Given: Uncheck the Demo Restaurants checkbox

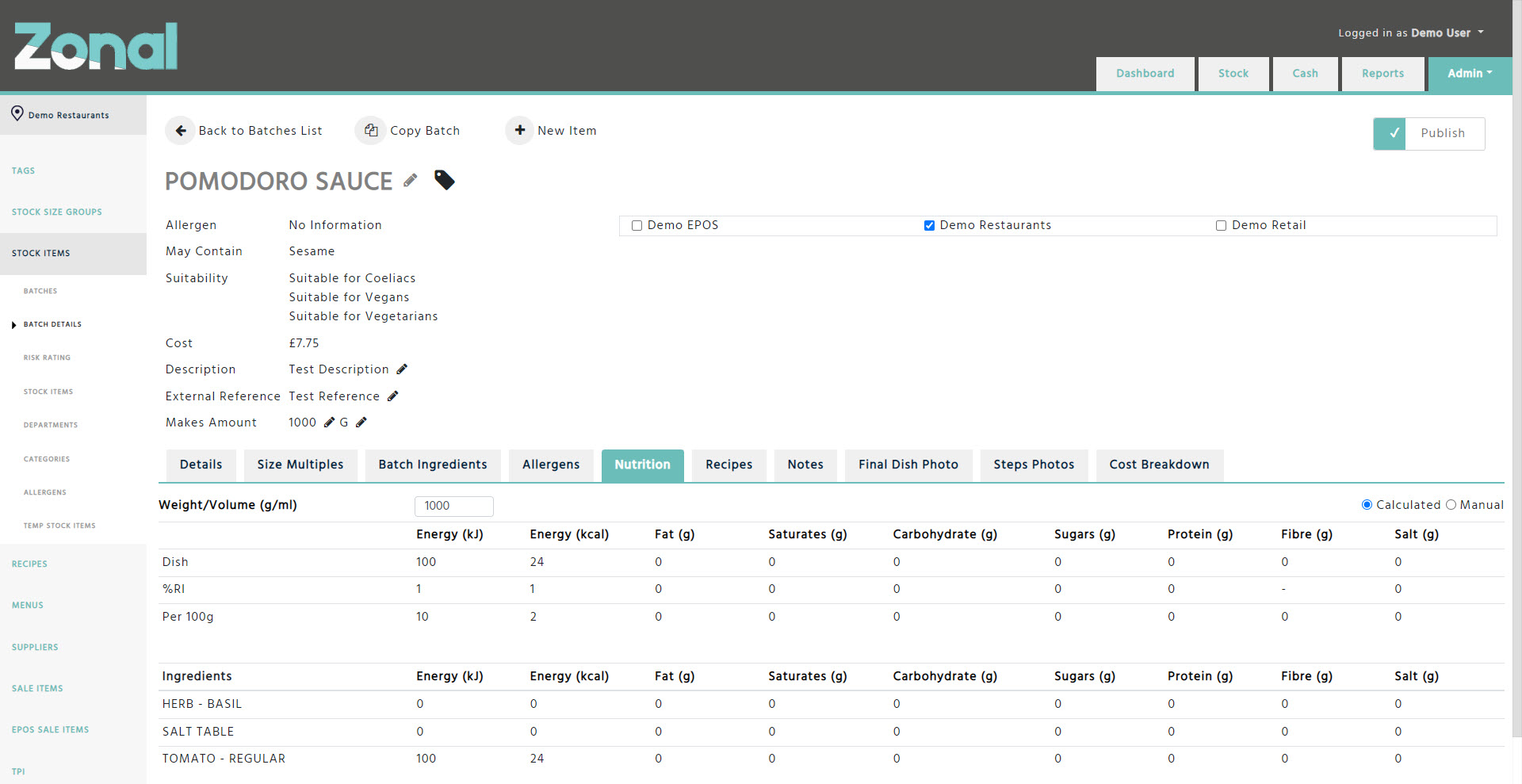Looking at the screenshot, I should (929, 225).
